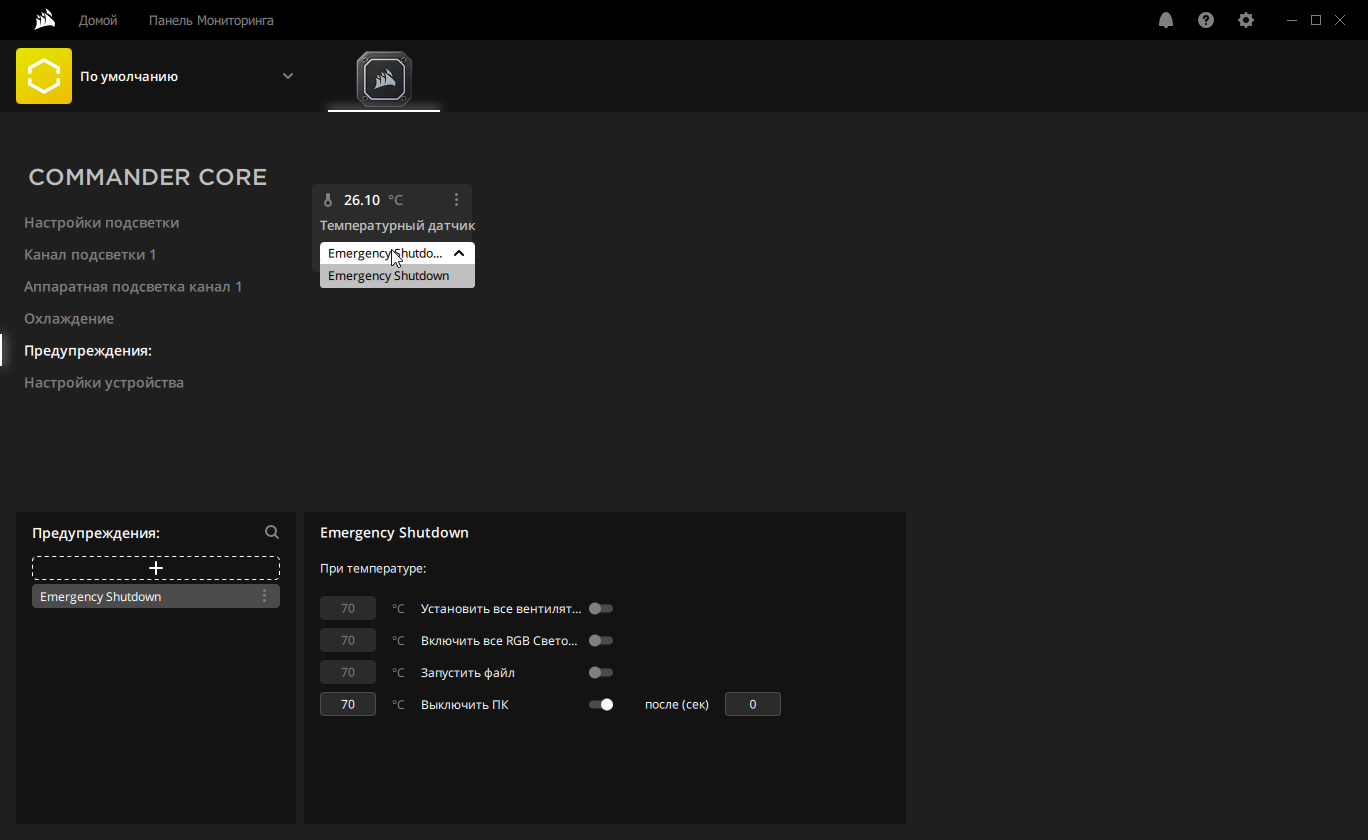
Task: Click the Corsair sails logo
Action: coord(45,20)
